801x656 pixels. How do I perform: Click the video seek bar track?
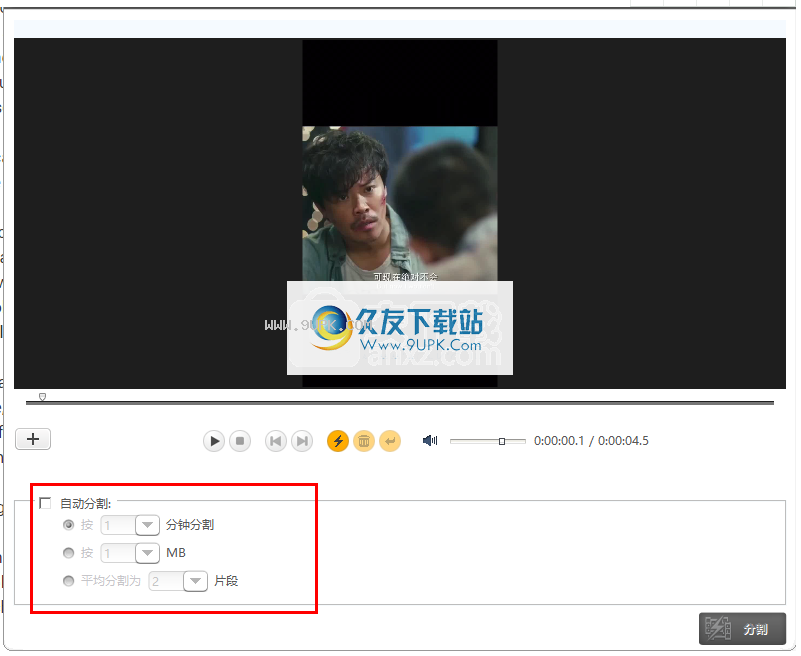(400, 403)
